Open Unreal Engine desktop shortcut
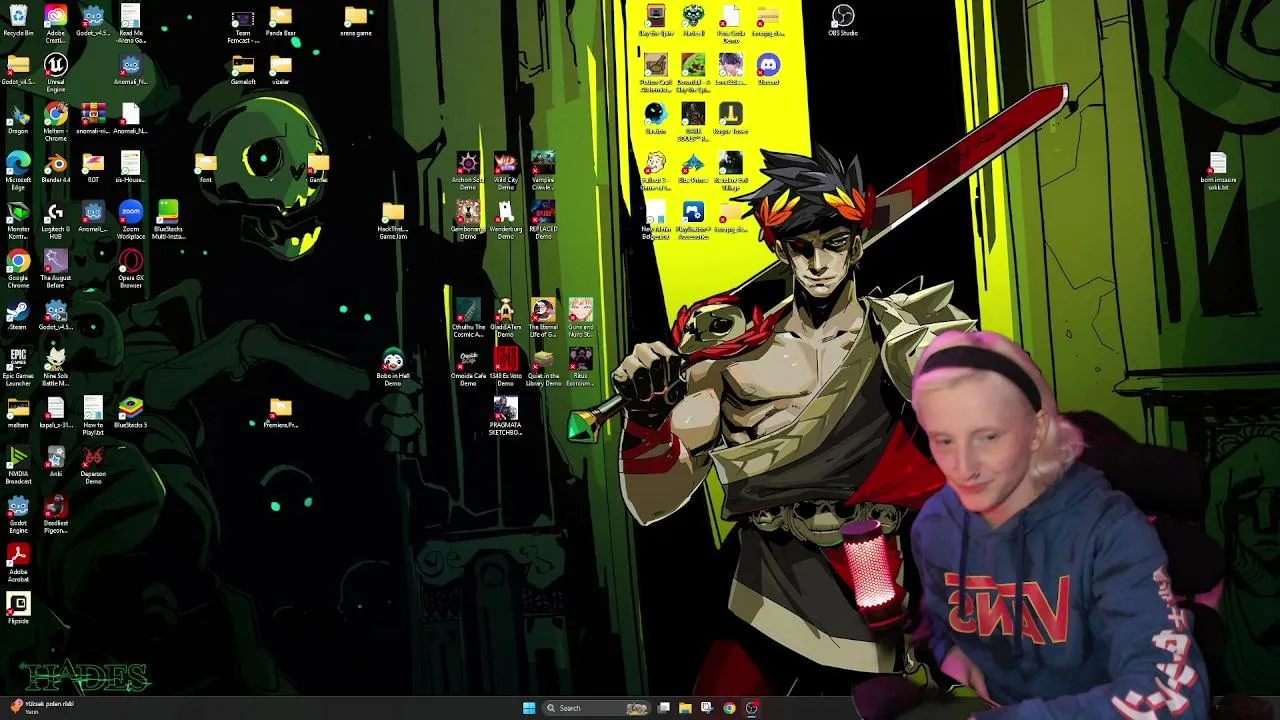1280x720 pixels. [x=56, y=72]
